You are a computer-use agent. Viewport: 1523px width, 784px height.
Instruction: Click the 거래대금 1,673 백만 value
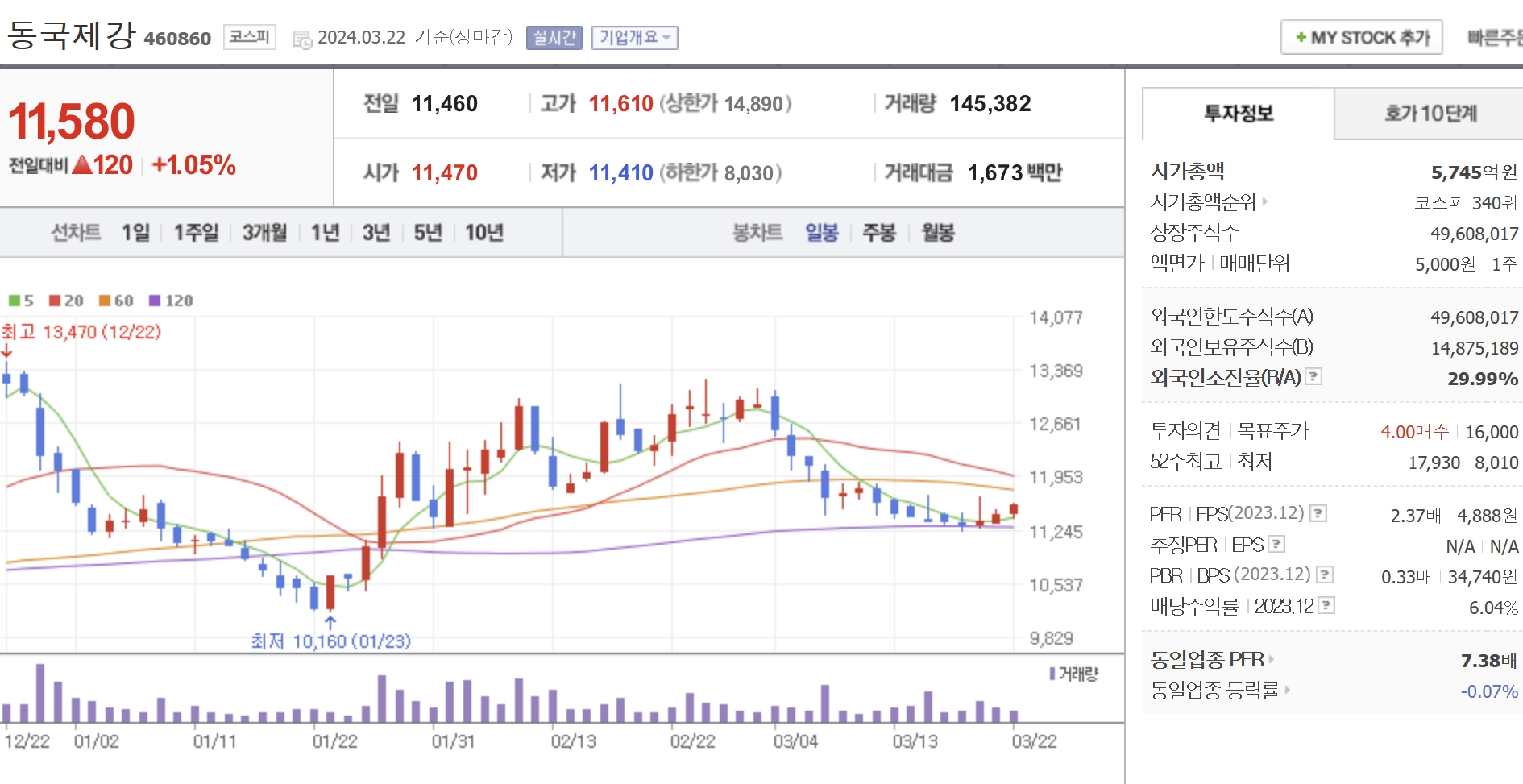point(1015,173)
